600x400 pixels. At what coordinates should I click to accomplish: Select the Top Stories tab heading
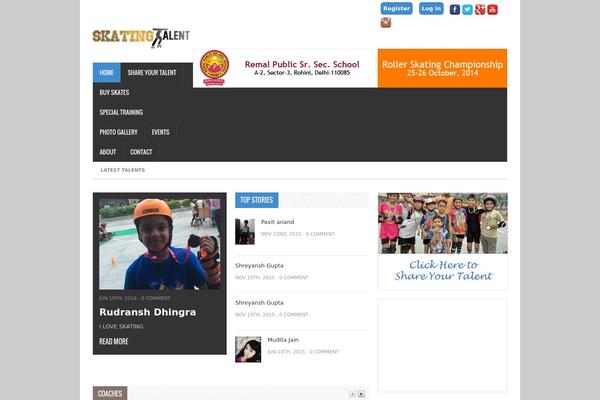[x=257, y=200]
